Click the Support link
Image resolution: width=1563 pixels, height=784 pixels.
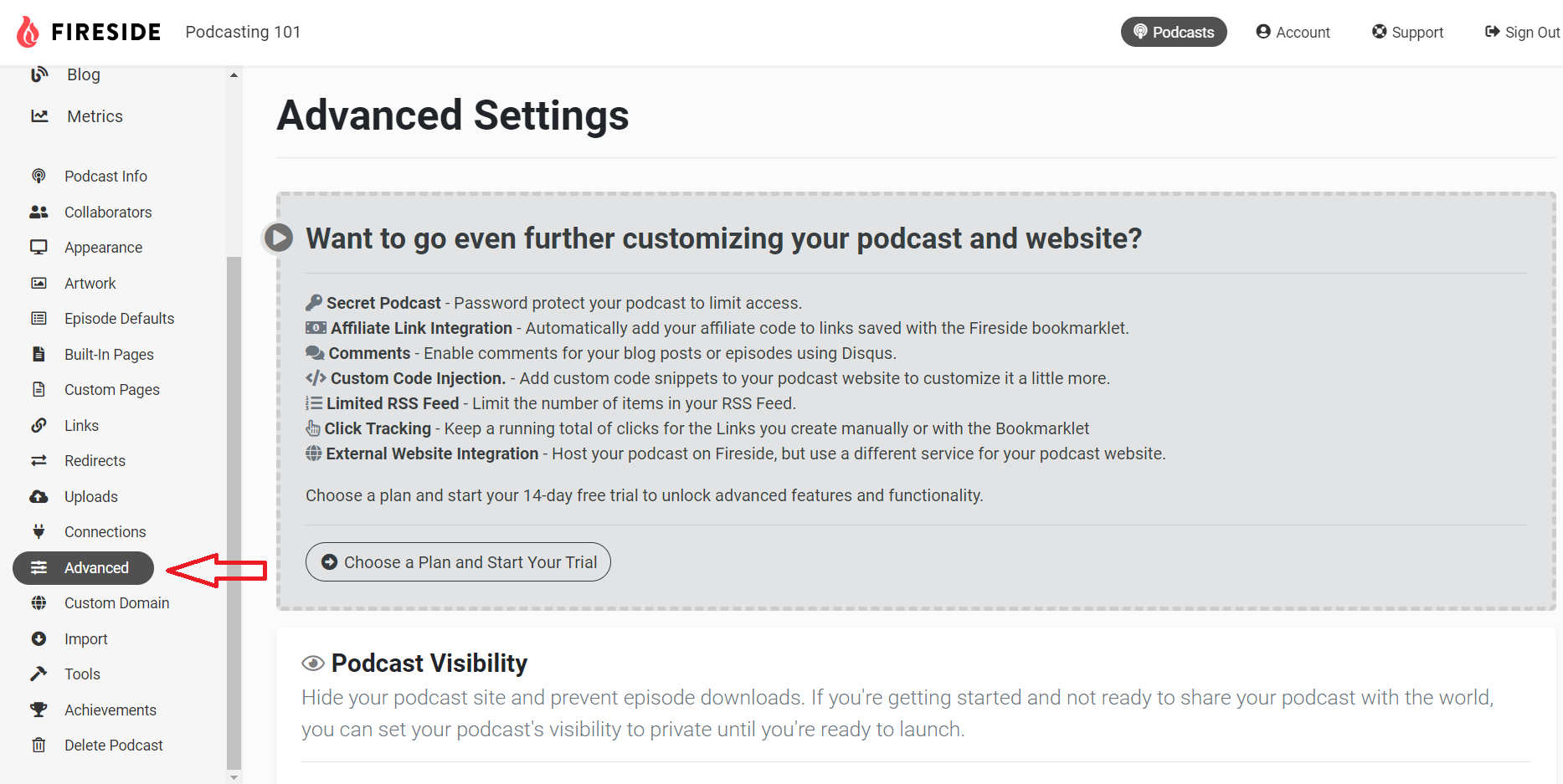tap(1407, 32)
